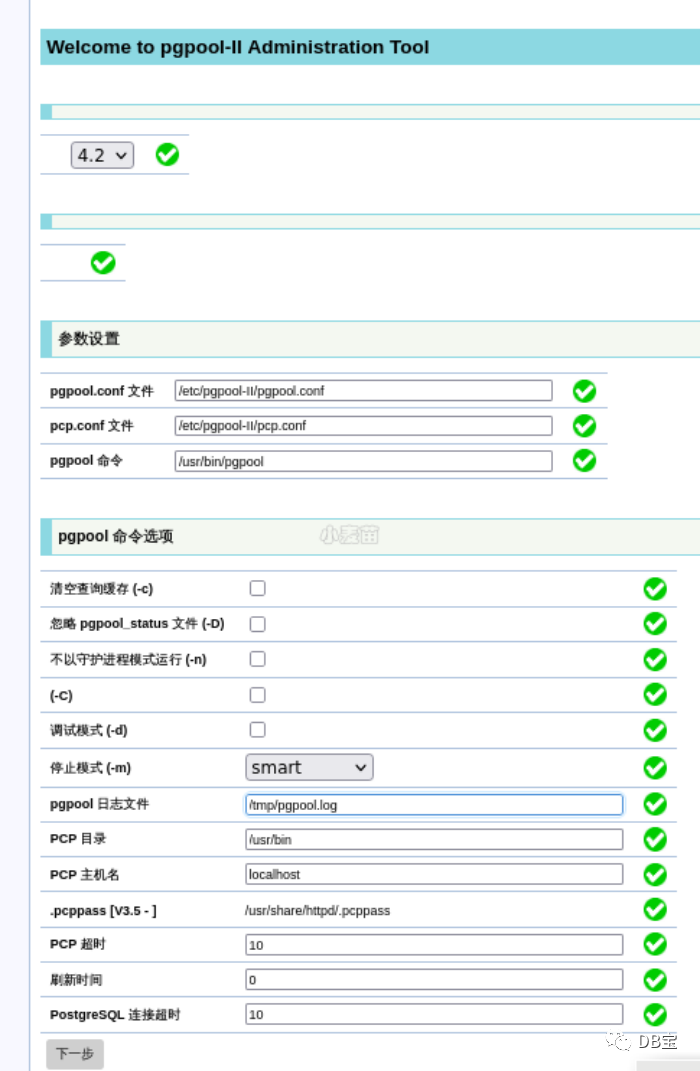Click green check for pgpool log file
Image resolution: width=700 pixels, height=1071 pixels.
click(x=655, y=805)
